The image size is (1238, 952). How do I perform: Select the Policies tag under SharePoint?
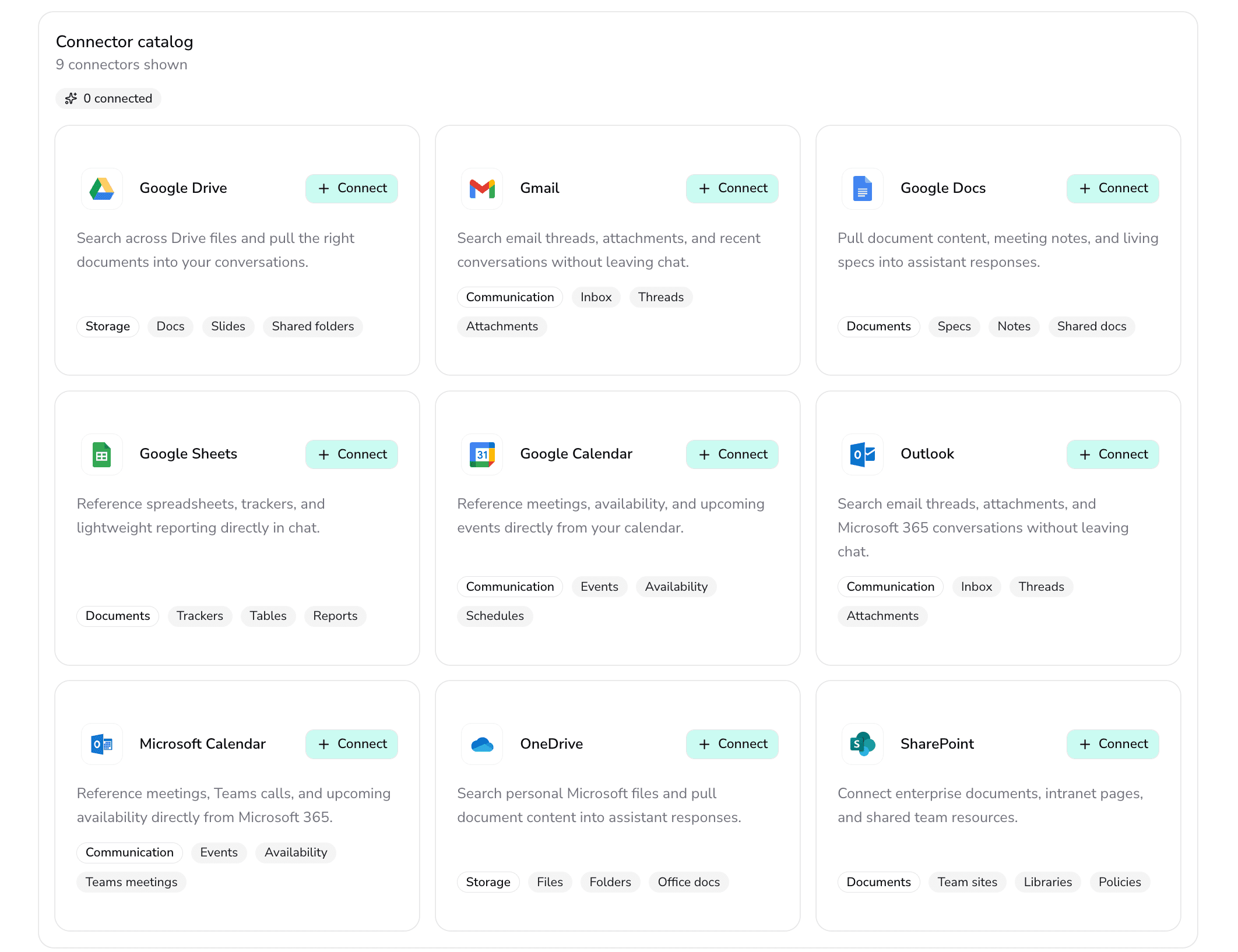click(1119, 882)
